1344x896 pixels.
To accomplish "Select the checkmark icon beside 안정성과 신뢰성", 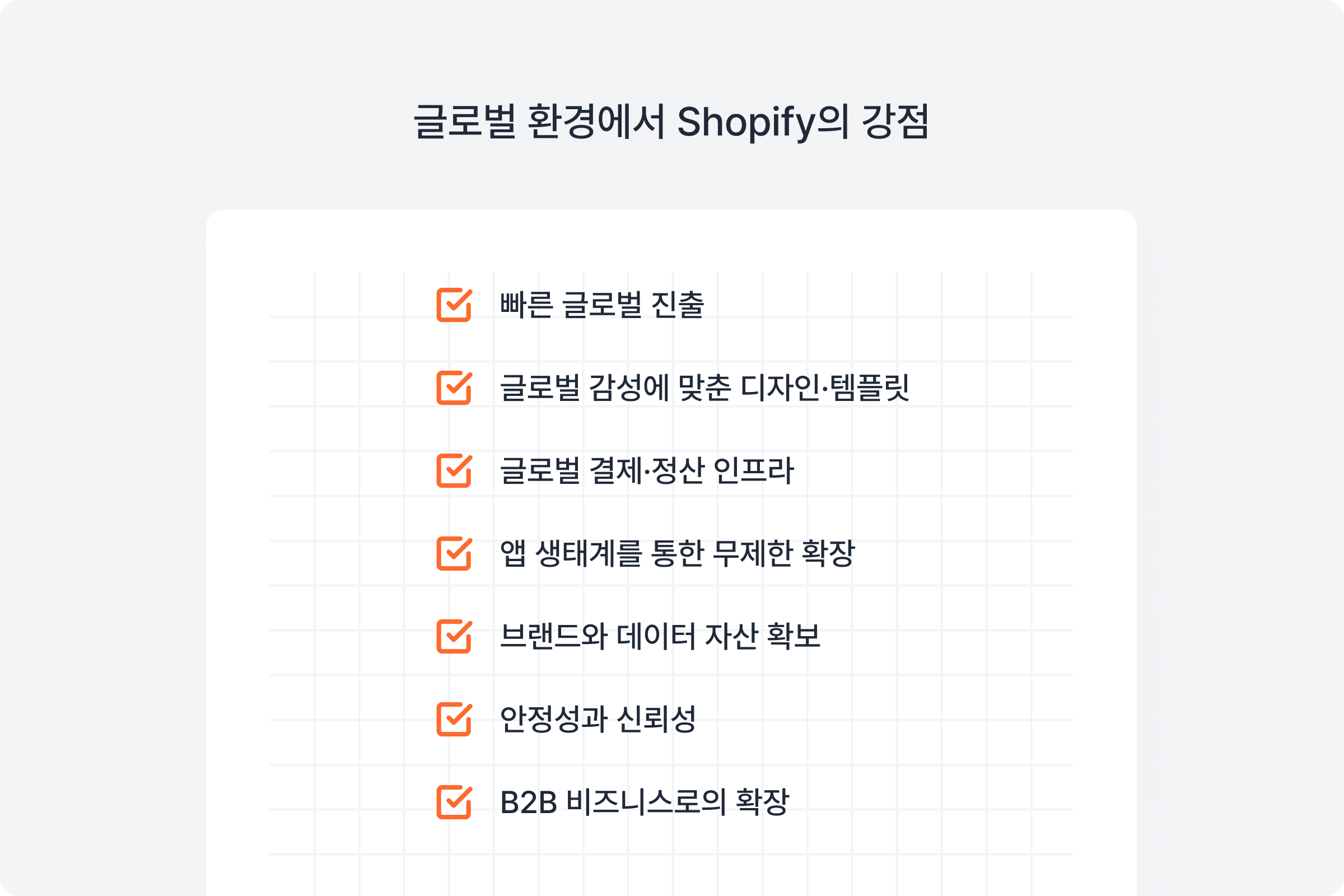I will pyautogui.click(x=454, y=720).
